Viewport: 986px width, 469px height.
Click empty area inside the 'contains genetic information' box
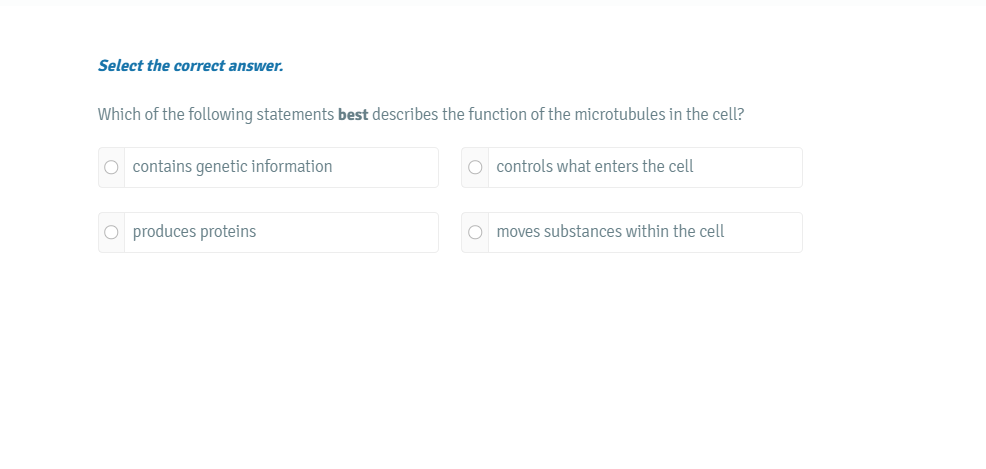tap(390, 167)
